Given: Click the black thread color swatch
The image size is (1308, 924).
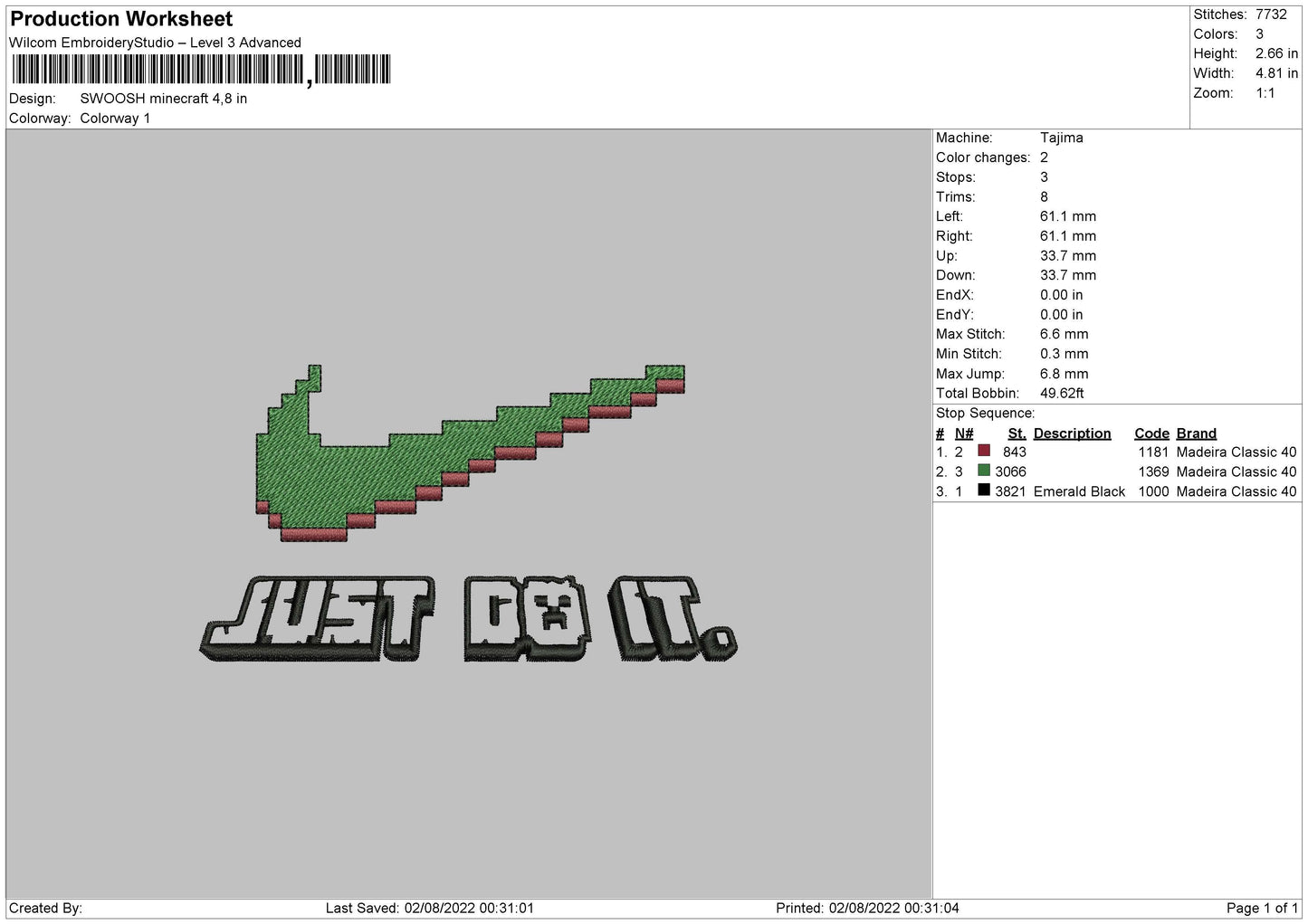Looking at the screenshot, I should coord(984,491).
